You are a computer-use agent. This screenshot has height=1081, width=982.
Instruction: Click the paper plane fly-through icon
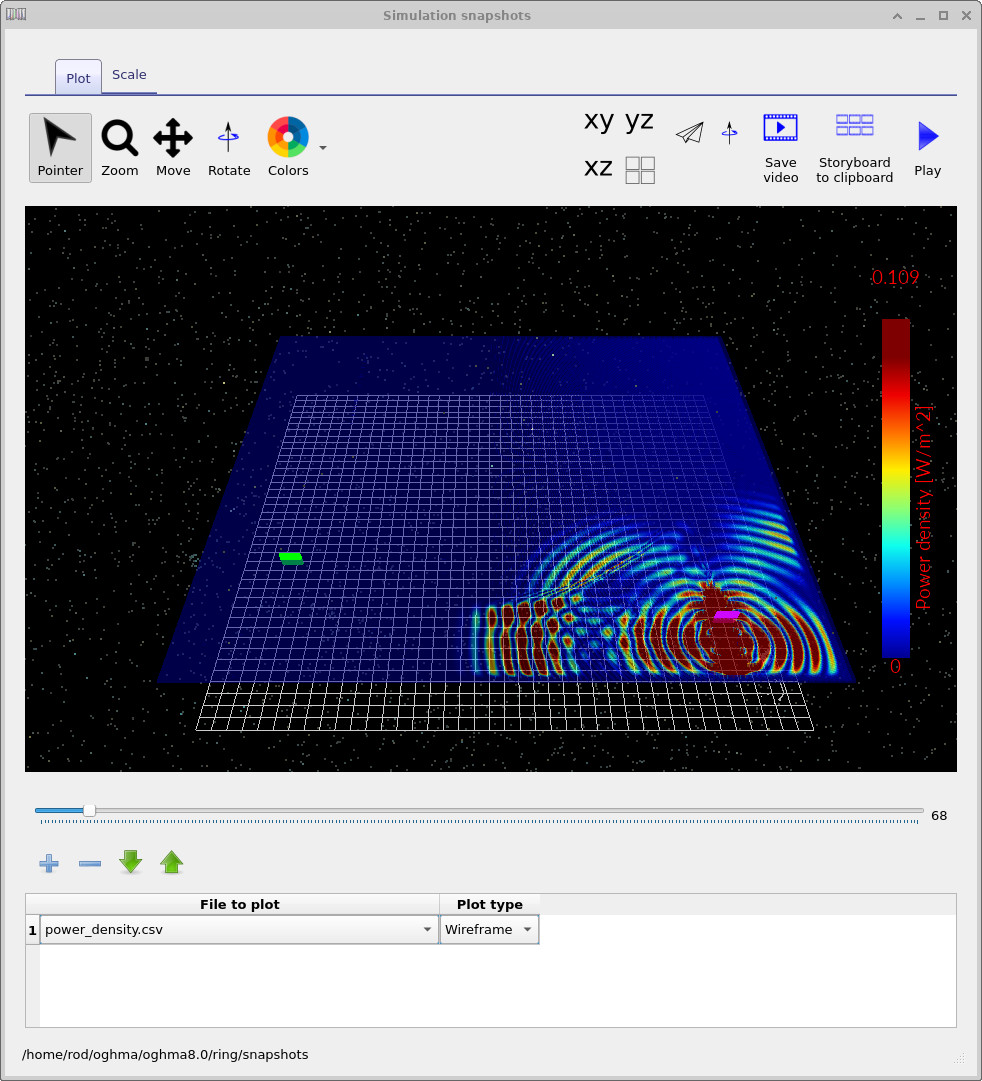pos(689,131)
